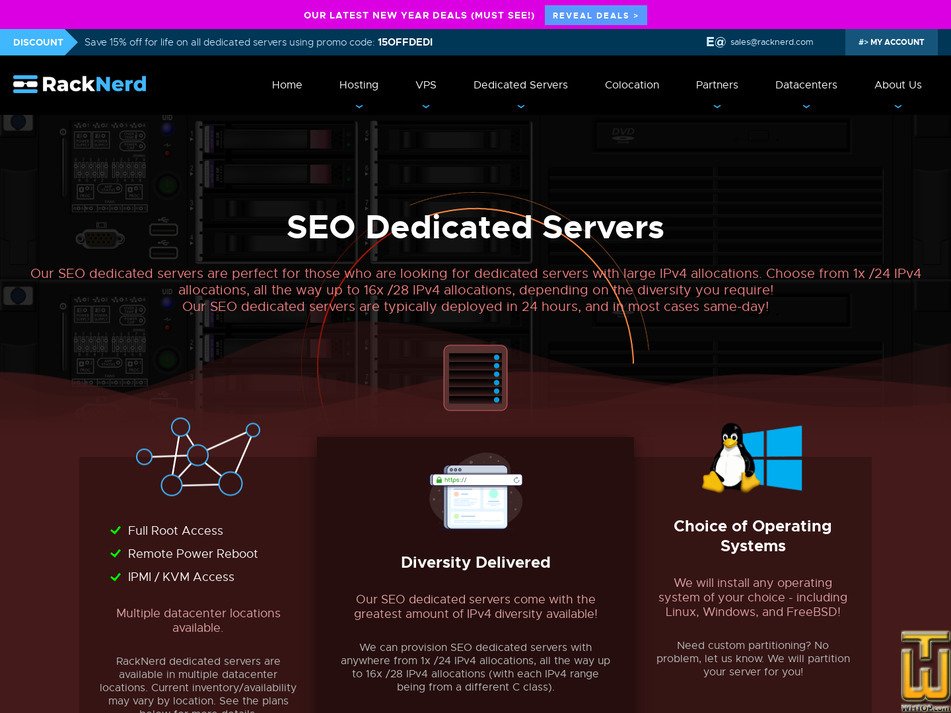The width and height of the screenshot is (951, 713).
Task: Click the Full Root Access text
Action: (175, 531)
